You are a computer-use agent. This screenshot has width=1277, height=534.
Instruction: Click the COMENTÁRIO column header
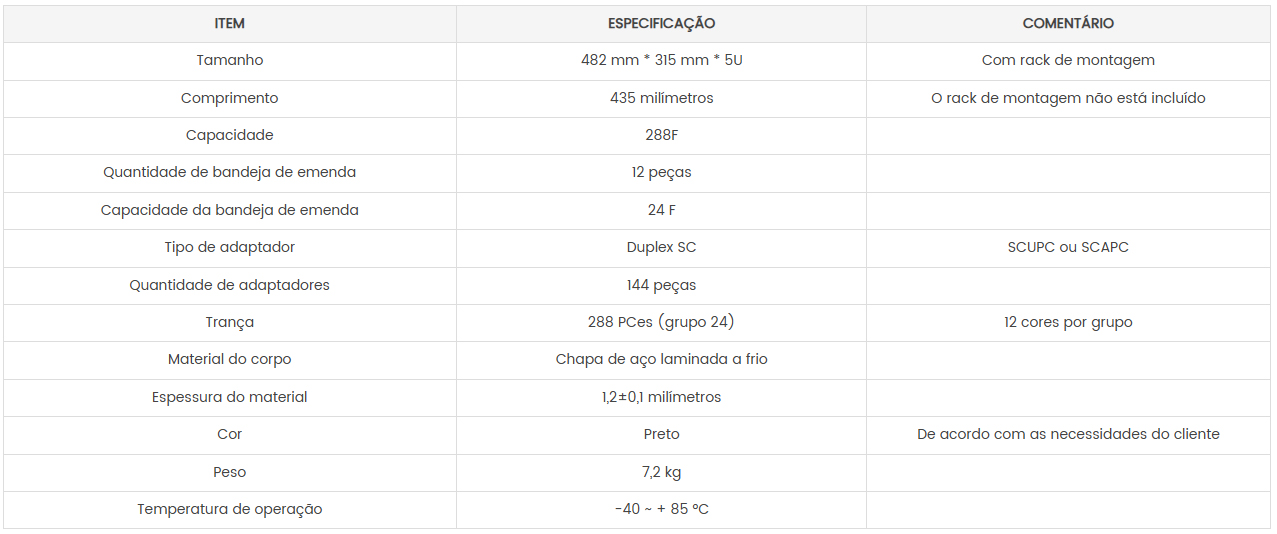[1068, 23]
